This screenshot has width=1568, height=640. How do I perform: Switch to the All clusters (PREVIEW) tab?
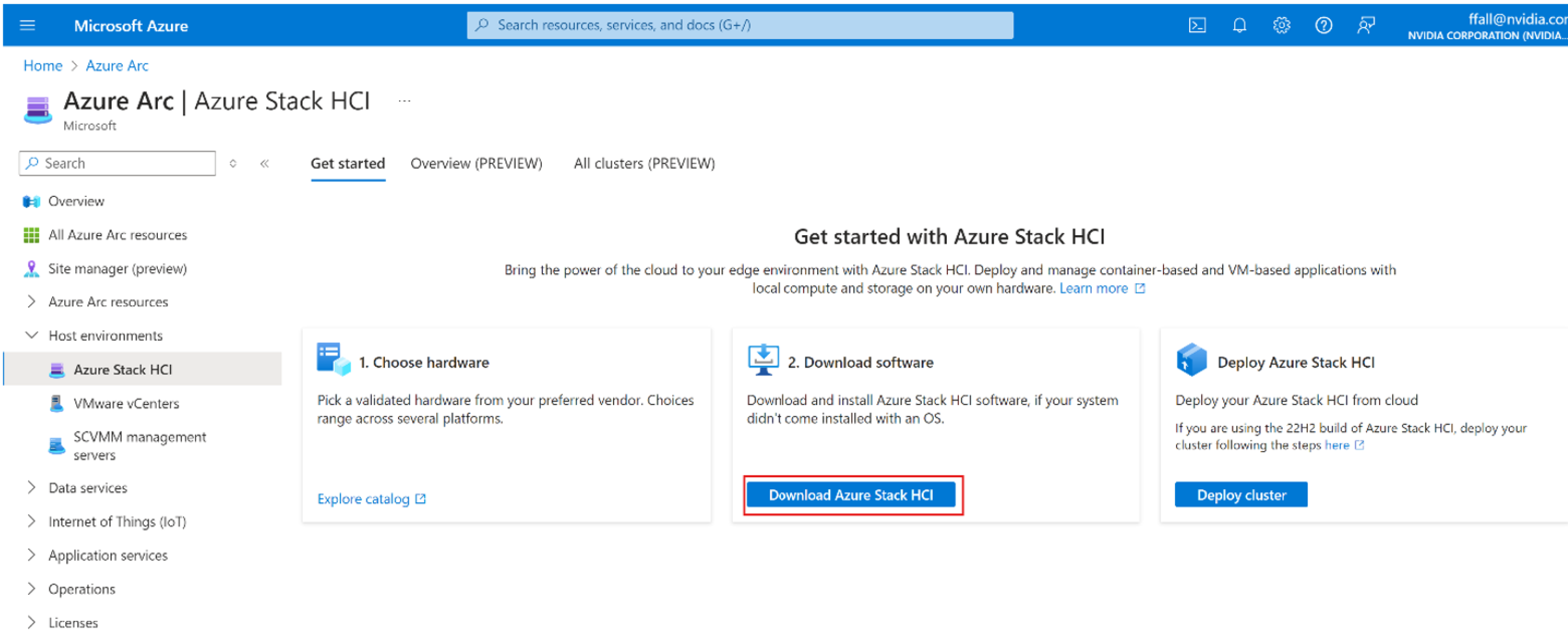pos(644,163)
